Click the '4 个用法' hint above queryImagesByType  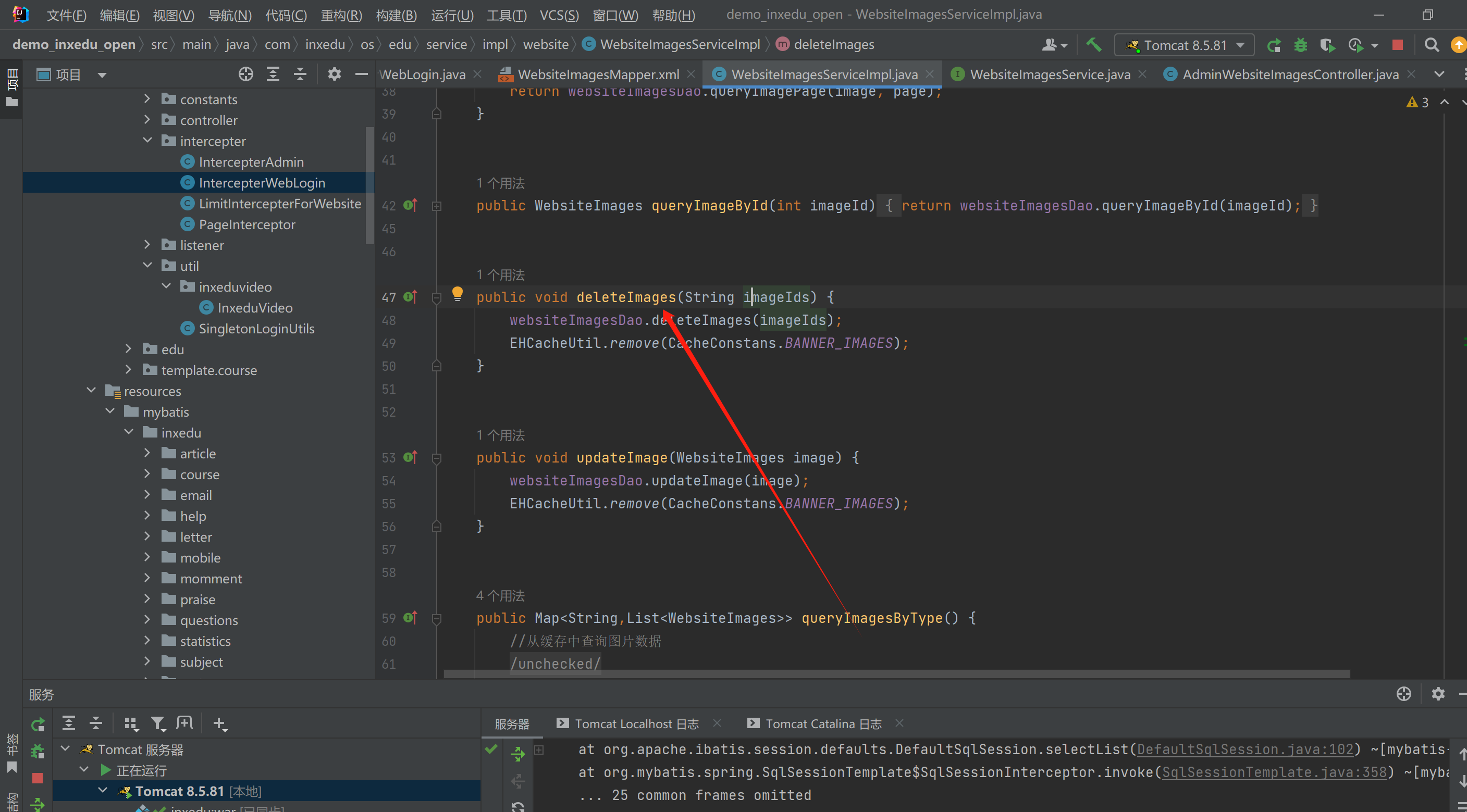[500, 596]
